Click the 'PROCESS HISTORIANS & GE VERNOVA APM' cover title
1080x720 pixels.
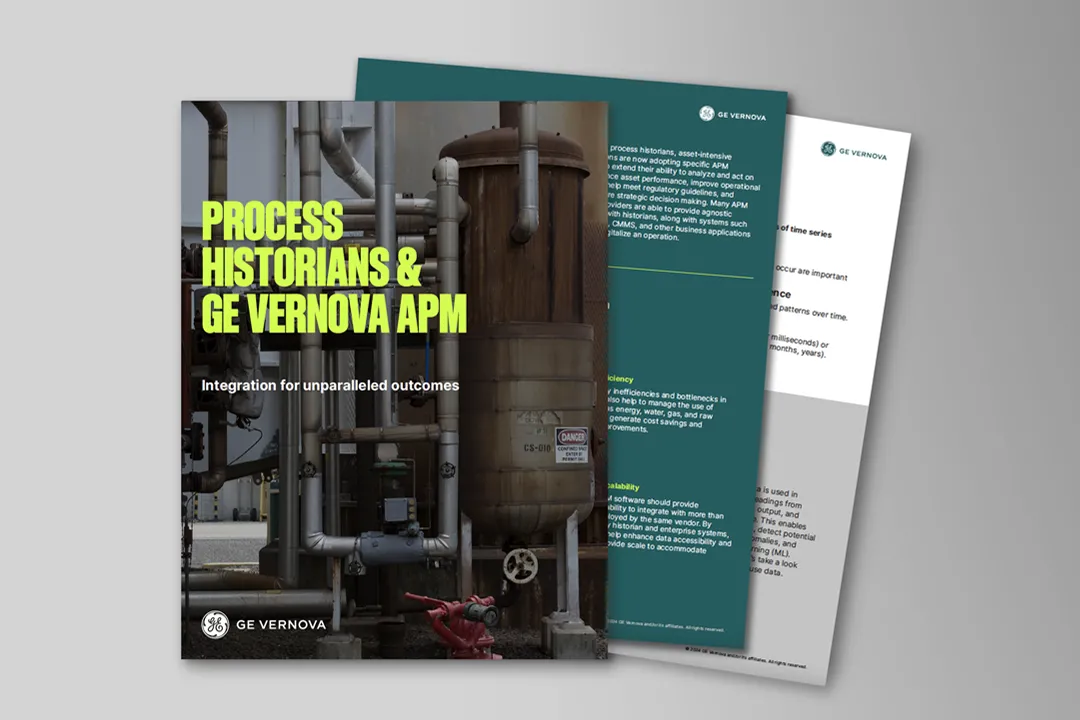coord(334,267)
